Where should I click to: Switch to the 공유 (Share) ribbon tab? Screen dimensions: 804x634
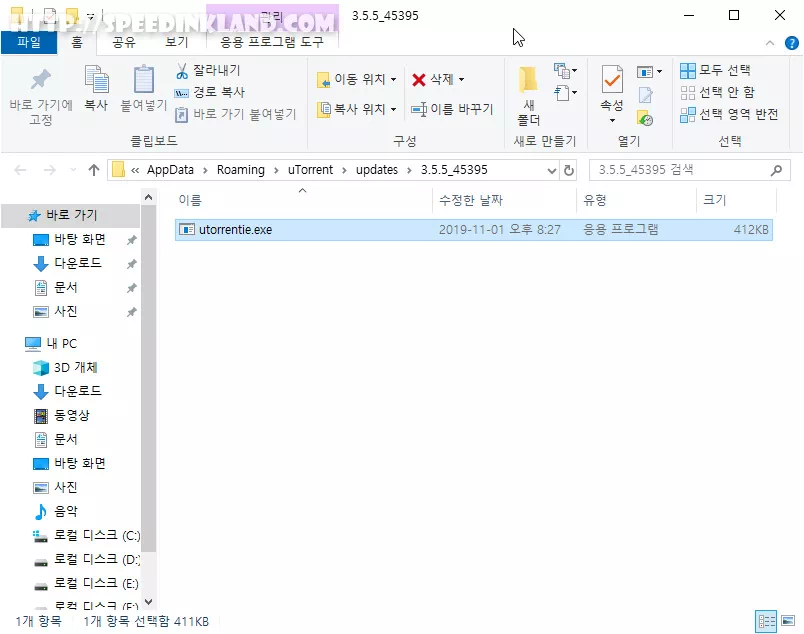tap(124, 42)
